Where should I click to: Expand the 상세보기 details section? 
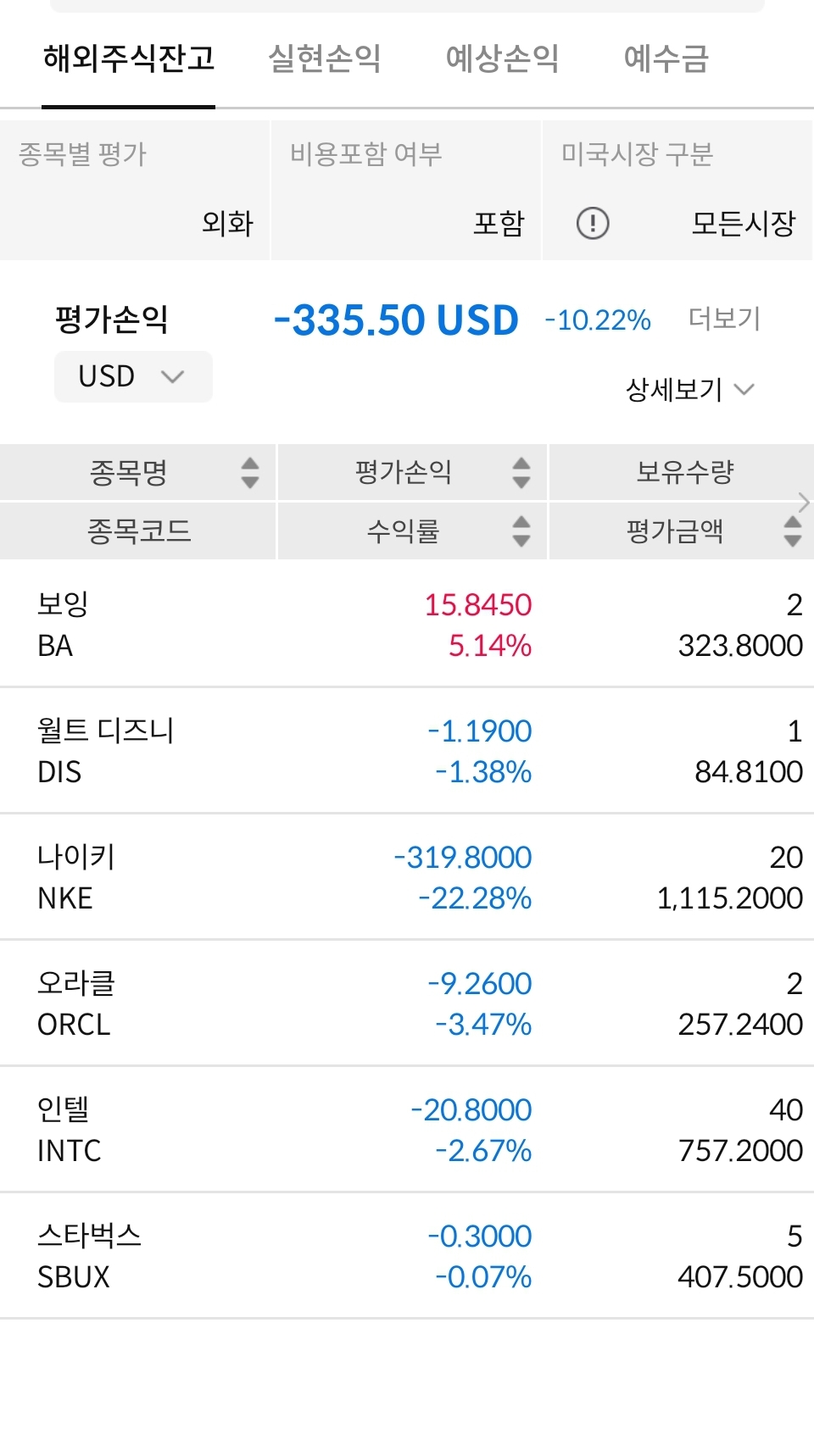point(689,390)
